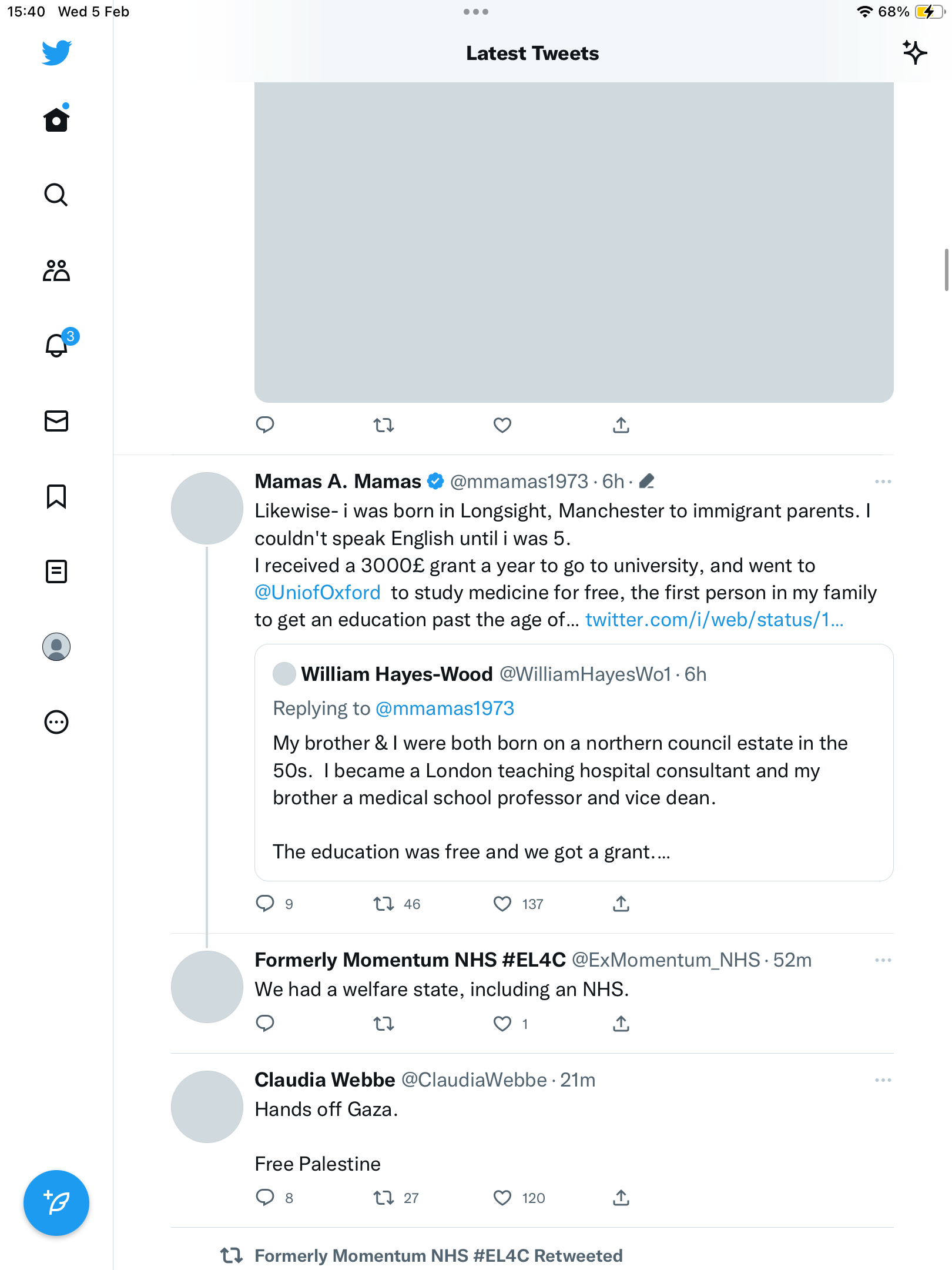
Task: Open the Lists icon in sidebar
Action: click(56, 571)
